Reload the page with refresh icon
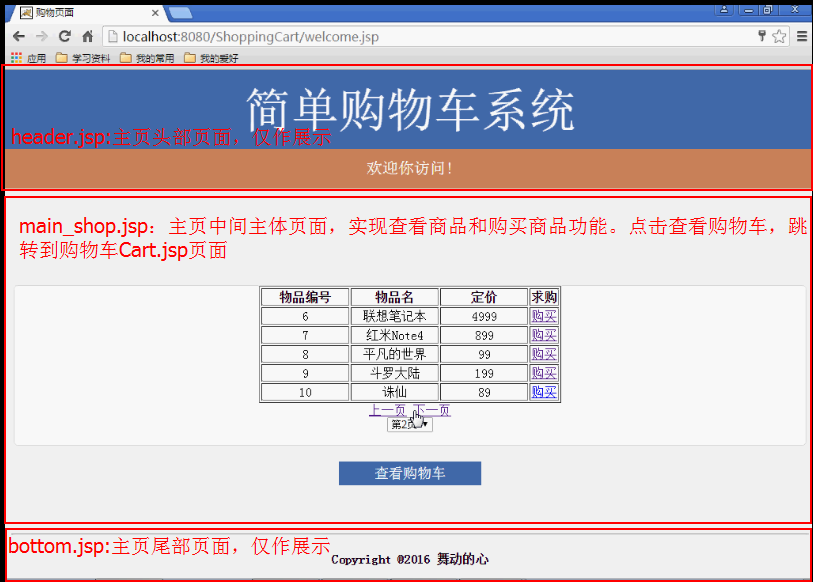This screenshot has width=813, height=582. [x=65, y=36]
